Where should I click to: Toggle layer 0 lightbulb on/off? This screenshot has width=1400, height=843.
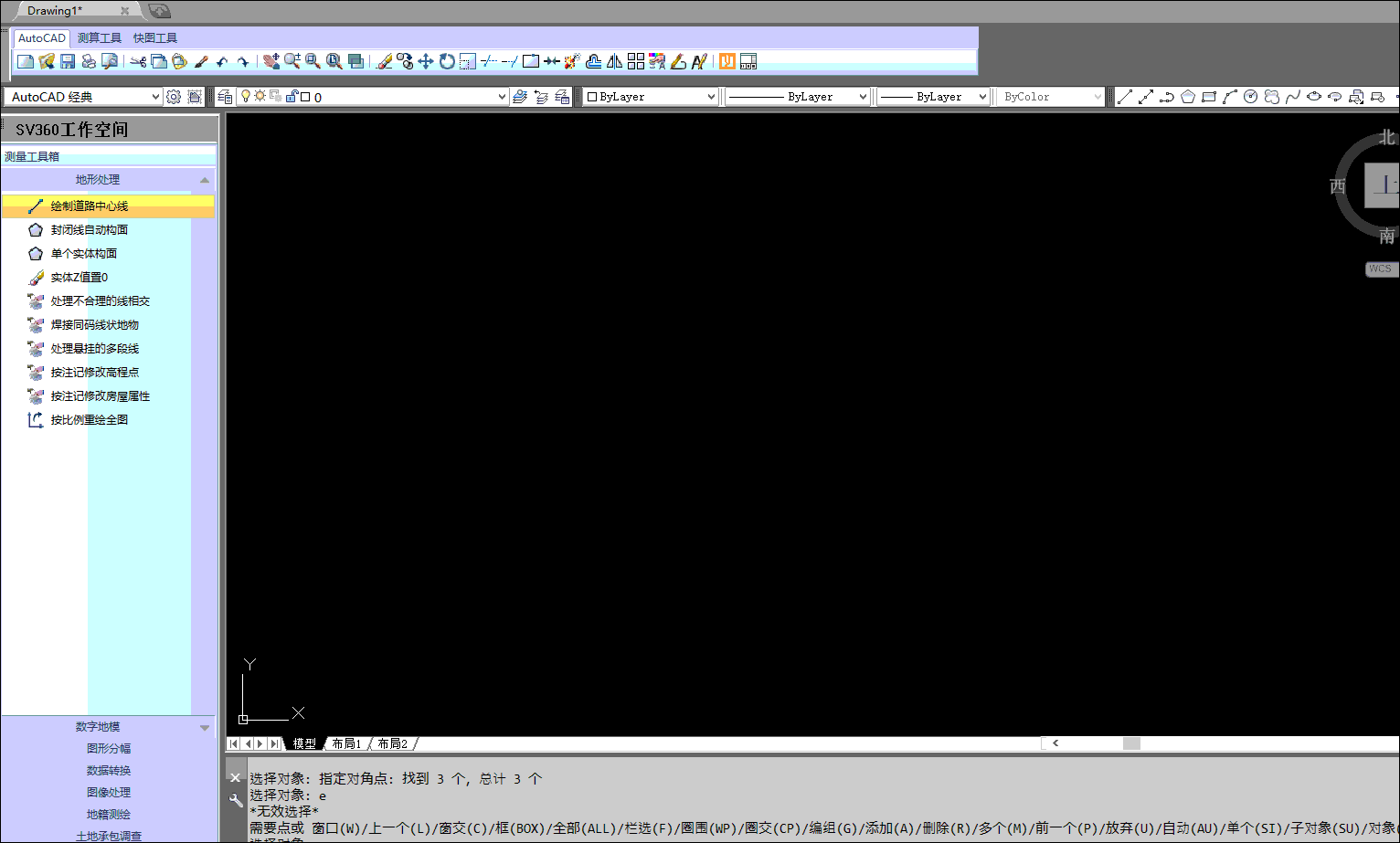pos(245,96)
